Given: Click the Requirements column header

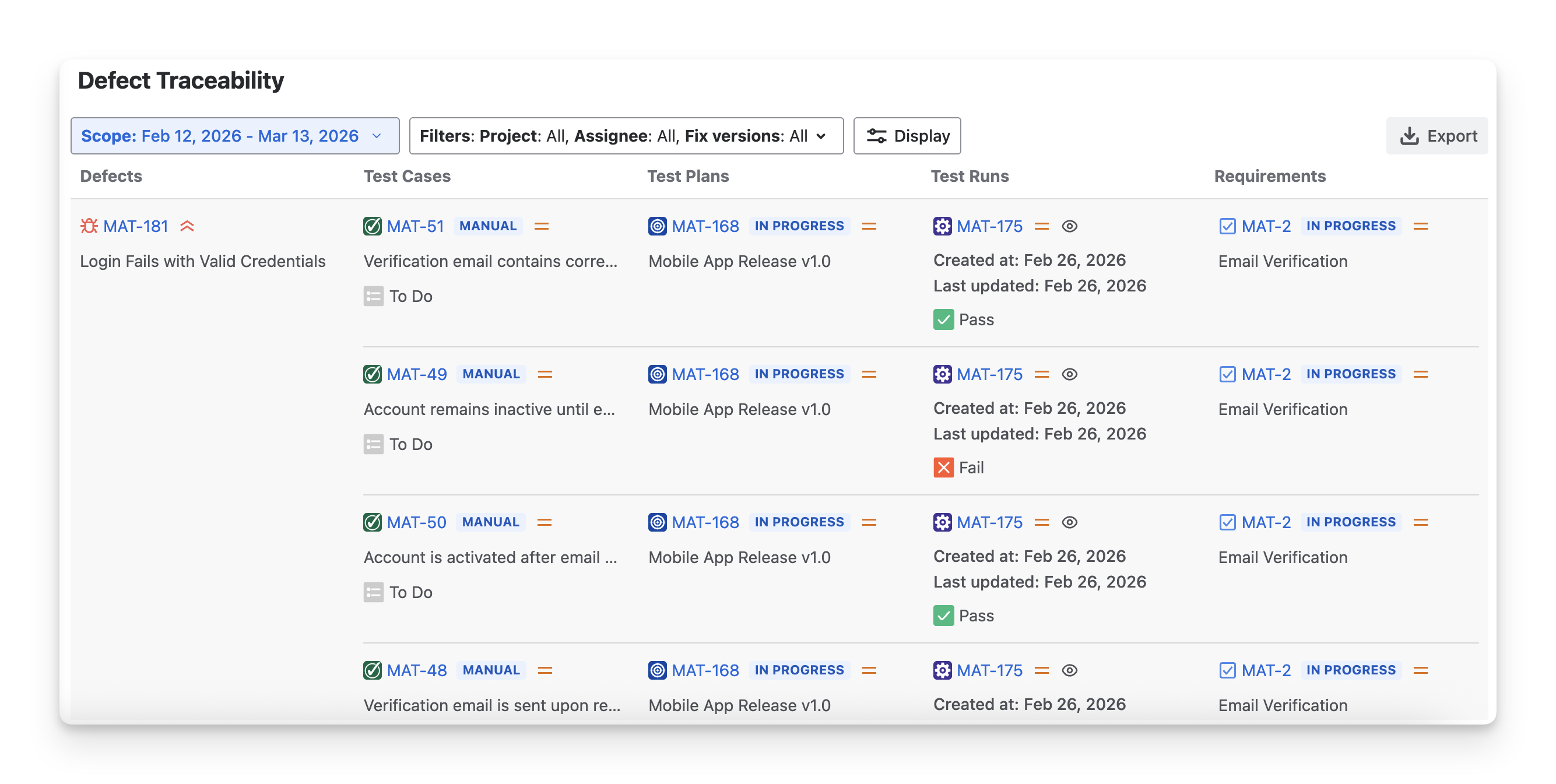Looking at the screenshot, I should (1269, 176).
